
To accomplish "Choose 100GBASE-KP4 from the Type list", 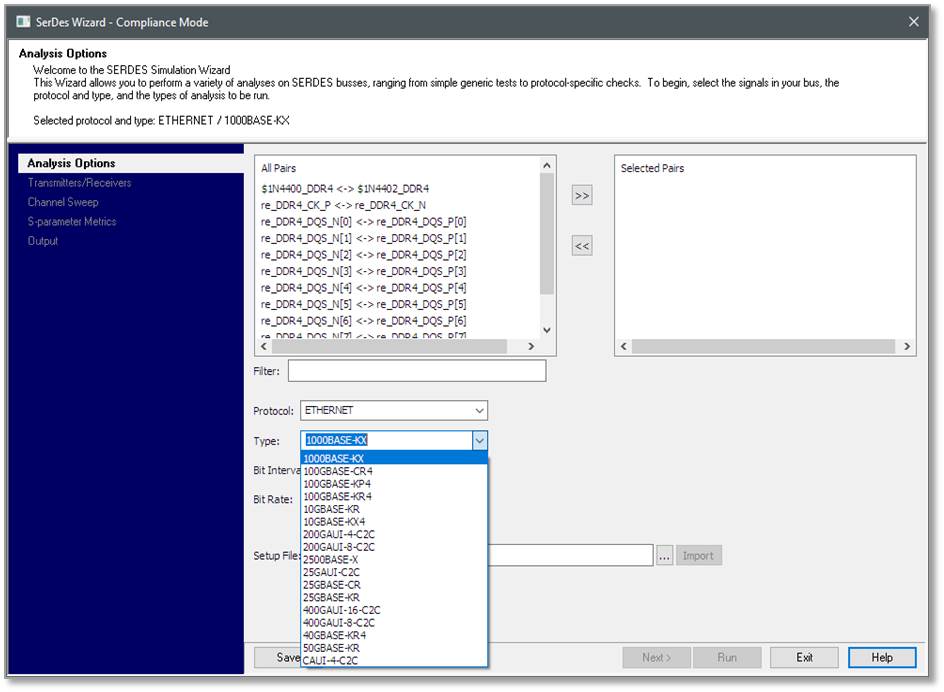I will 394,484.
